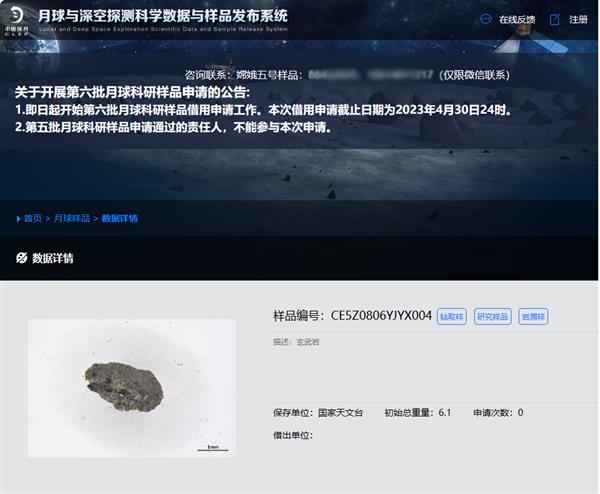Click the 岩屑样 tag
The height and width of the screenshot is (494, 600).
tap(533, 316)
